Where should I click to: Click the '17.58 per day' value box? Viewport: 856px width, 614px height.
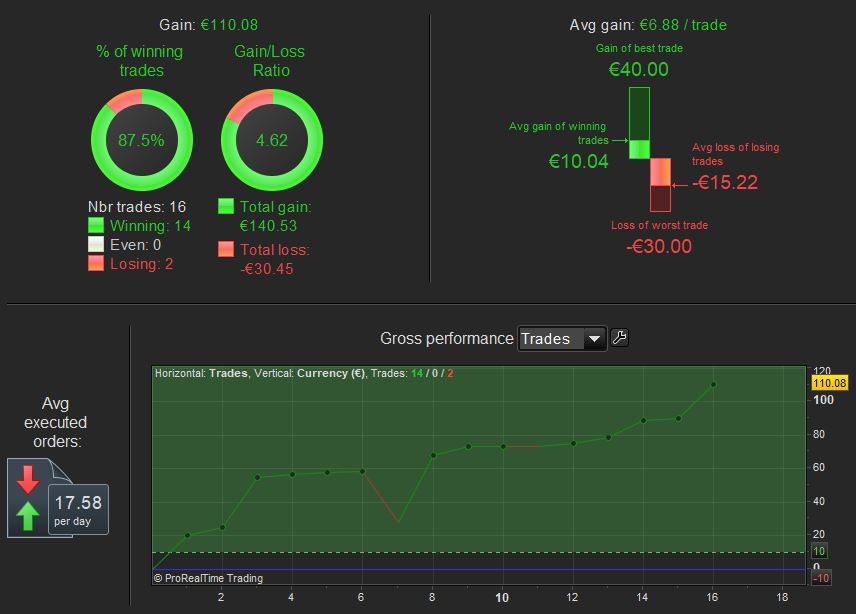tap(78, 509)
